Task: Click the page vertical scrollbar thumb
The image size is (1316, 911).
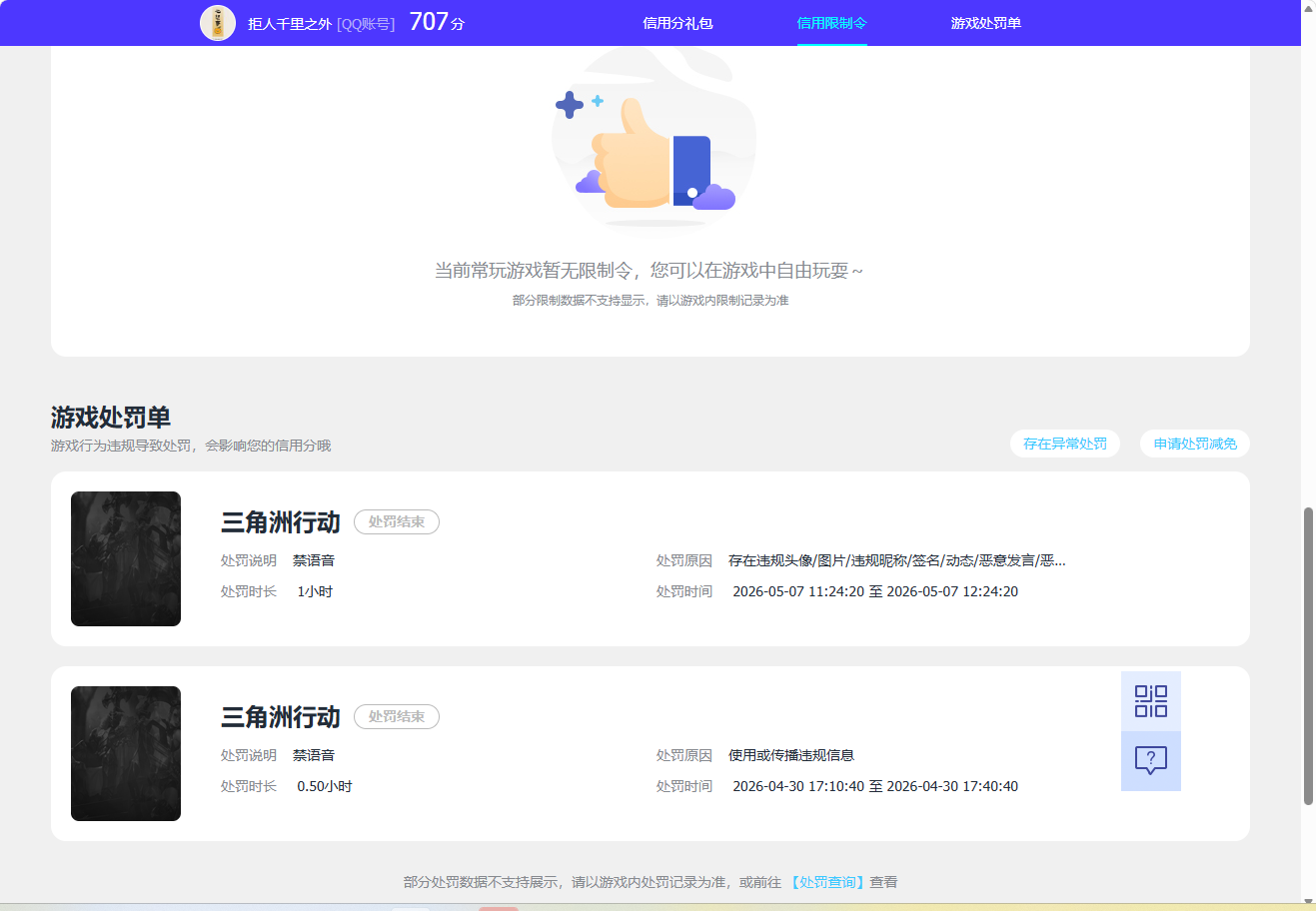Action: (x=1308, y=655)
